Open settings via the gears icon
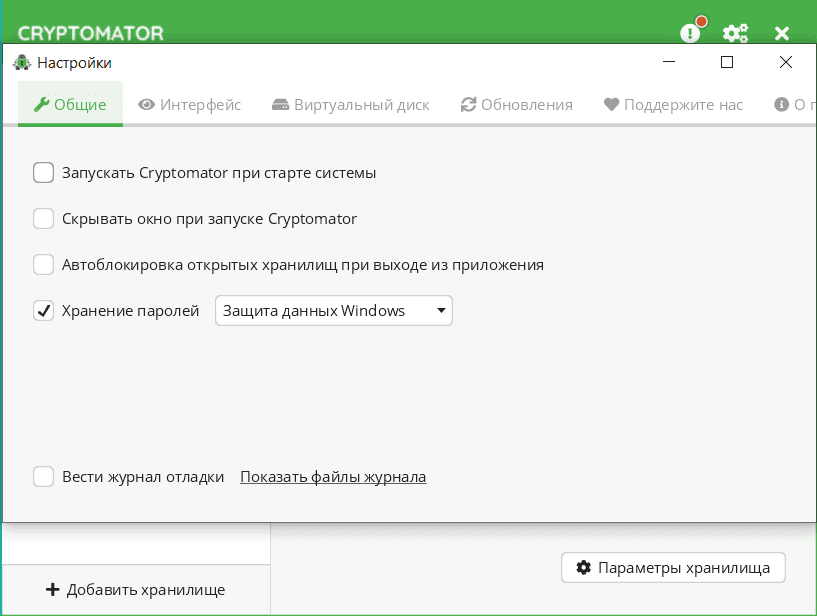The height and width of the screenshot is (616, 817). click(736, 33)
